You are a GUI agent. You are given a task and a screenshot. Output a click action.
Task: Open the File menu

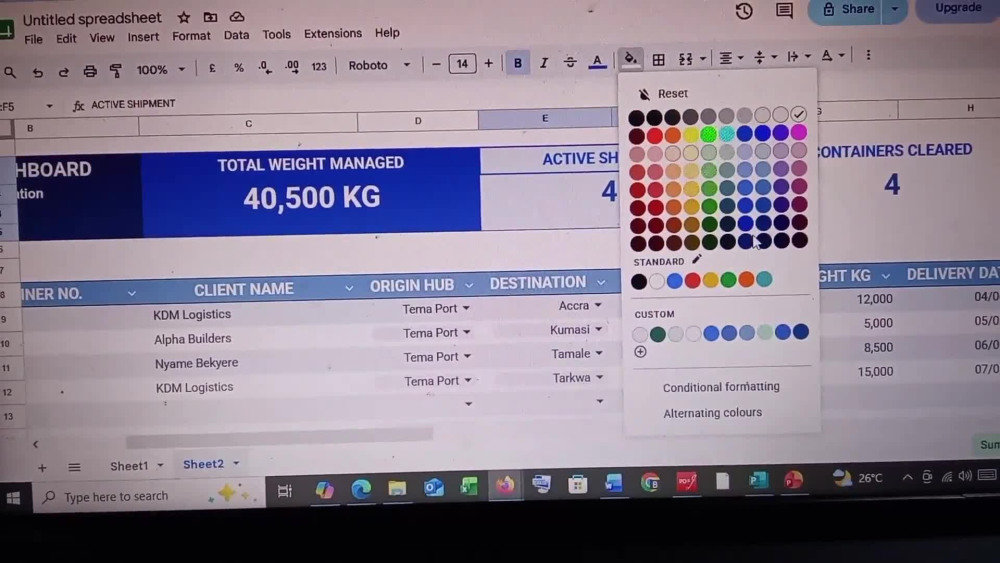pos(33,39)
